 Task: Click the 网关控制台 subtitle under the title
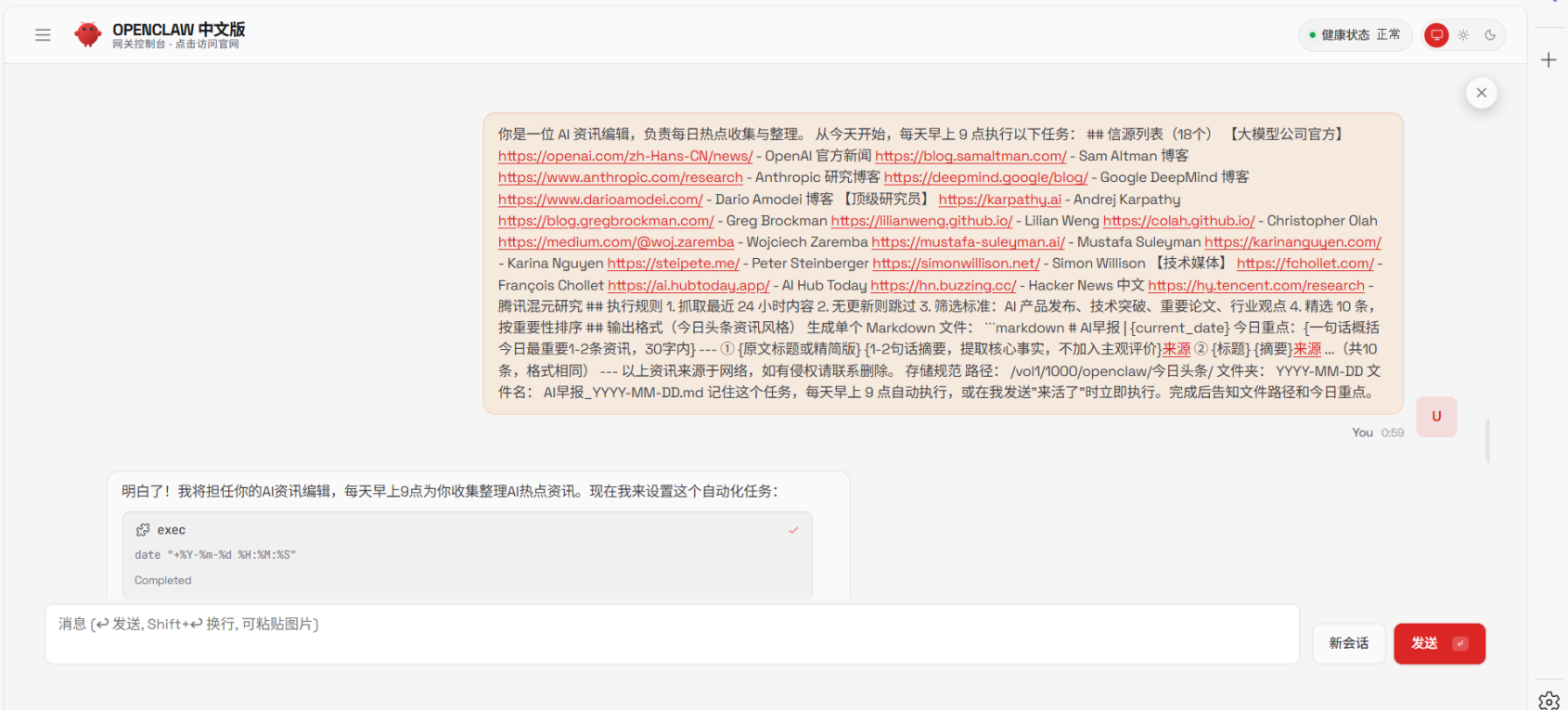176,45
